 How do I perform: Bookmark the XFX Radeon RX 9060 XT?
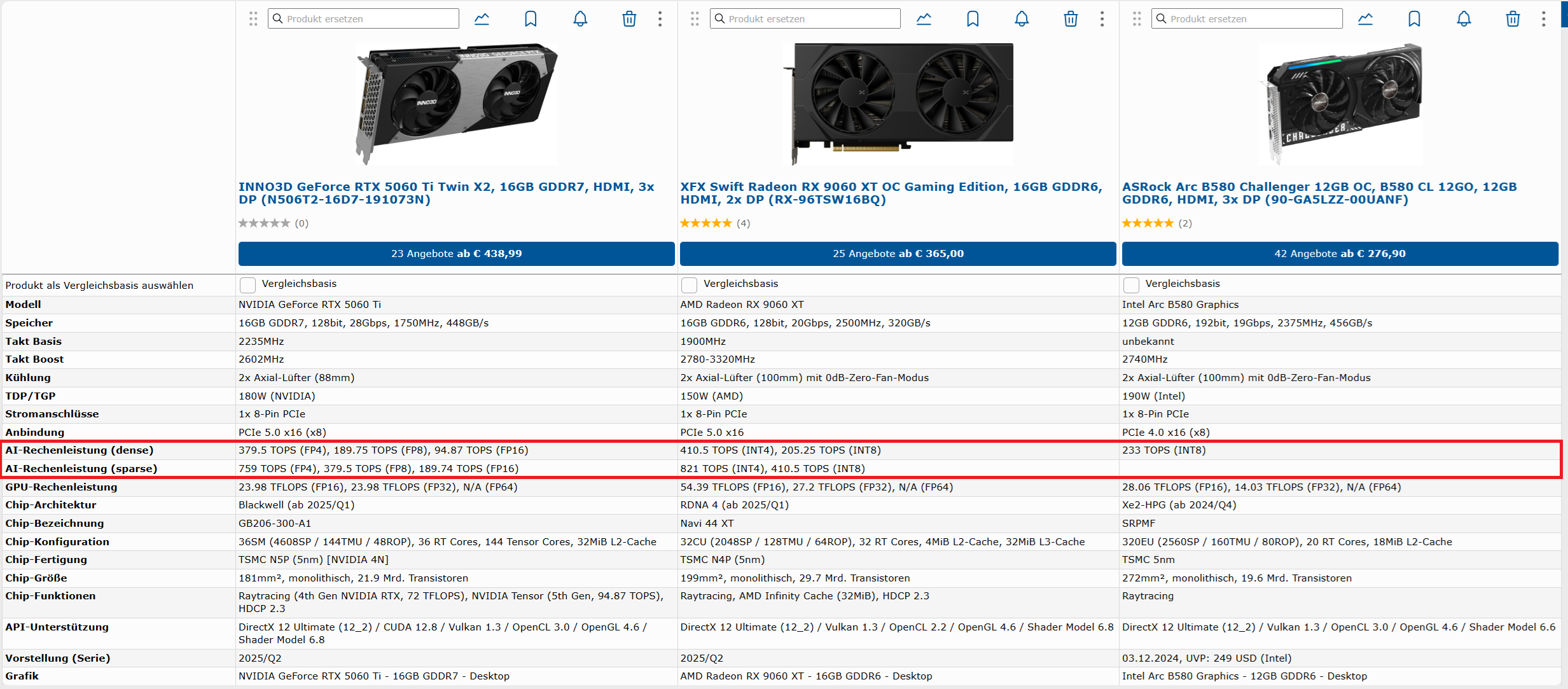pos(972,19)
